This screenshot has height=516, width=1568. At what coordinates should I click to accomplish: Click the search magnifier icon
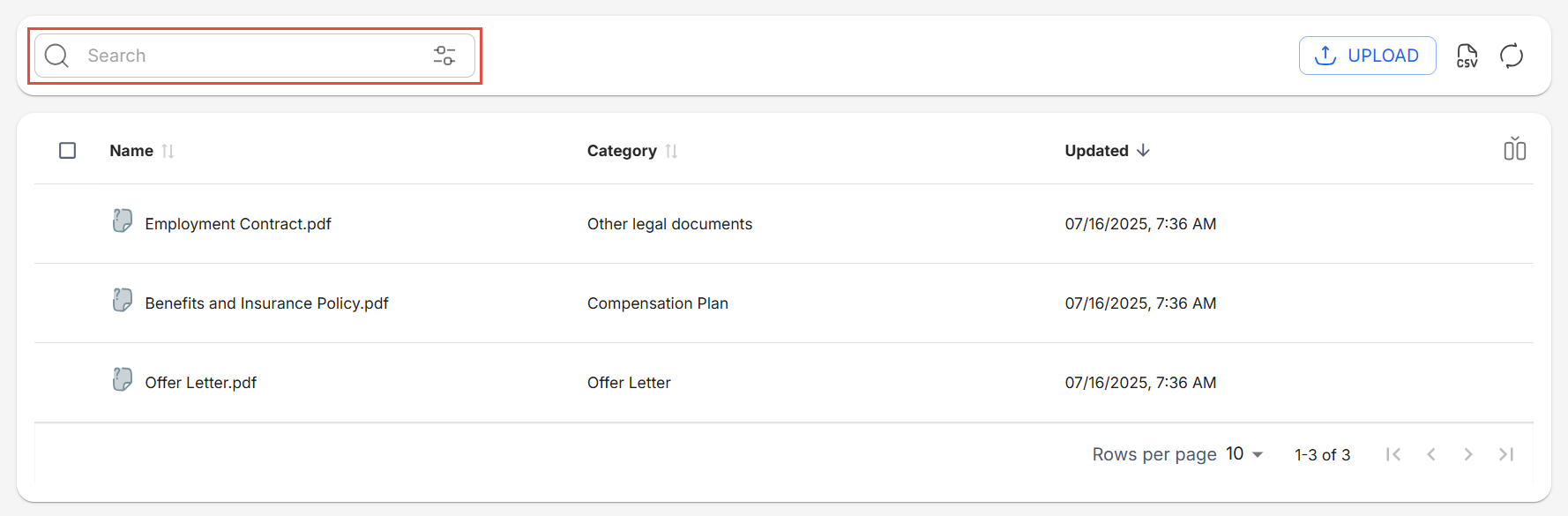click(x=56, y=56)
